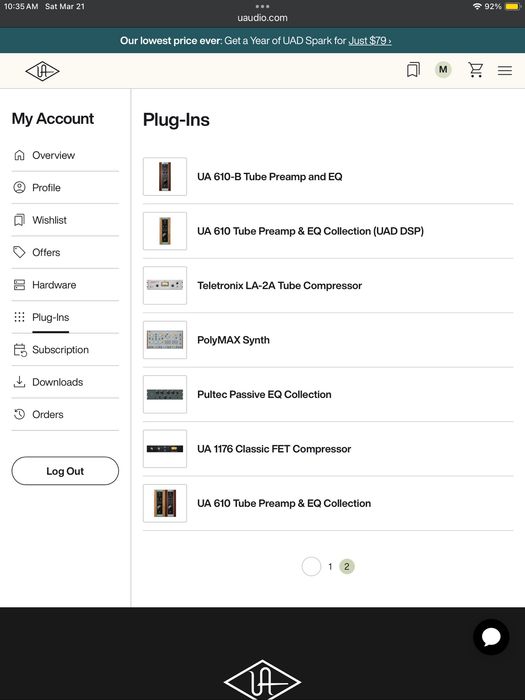Image resolution: width=525 pixels, height=700 pixels.
Task: Open the account avatar labeled M
Action: [x=443, y=70]
